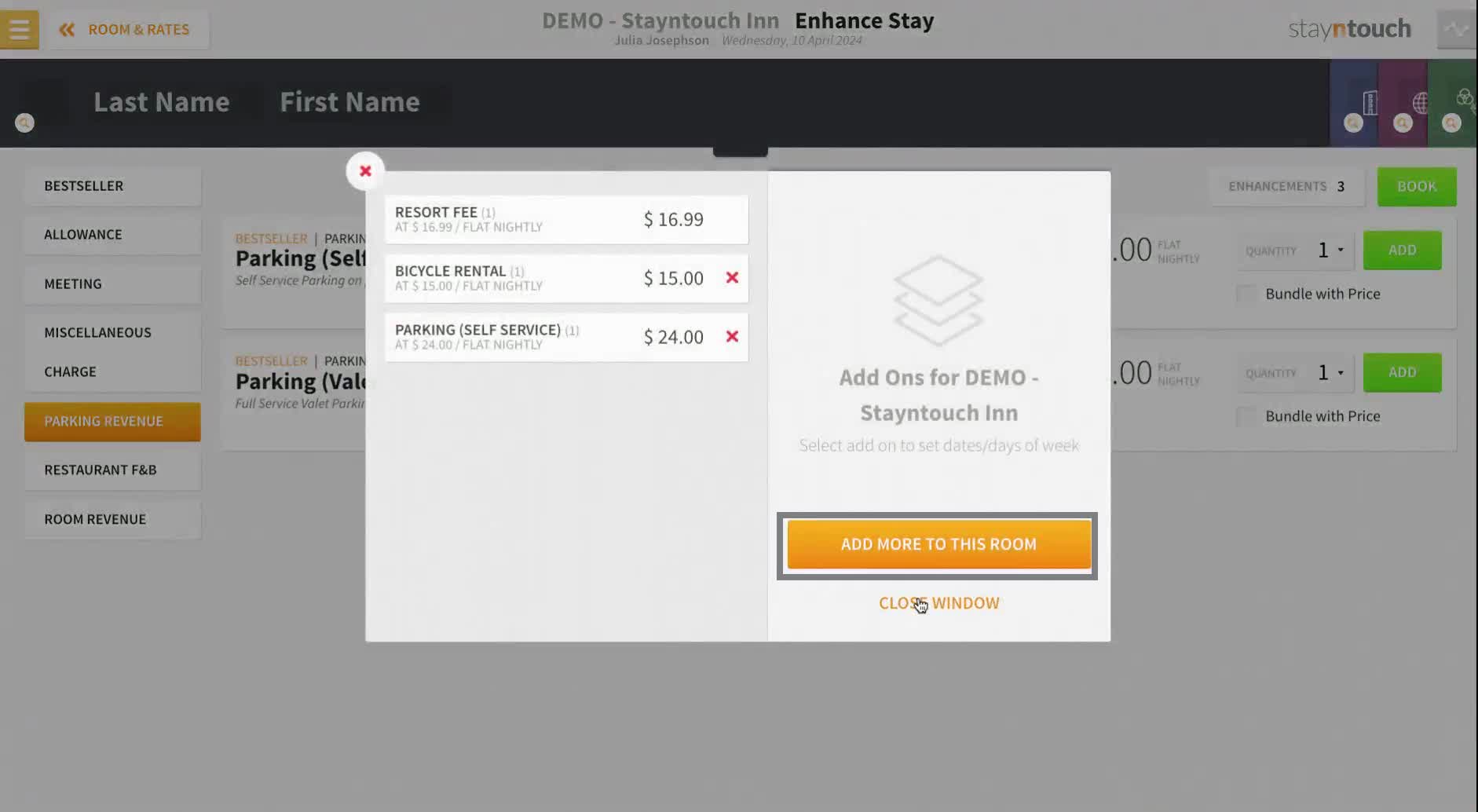Select the Bicycle Rental add-on row
Image resolution: width=1478 pixels, height=812 pixels.
tap(566, 278)
